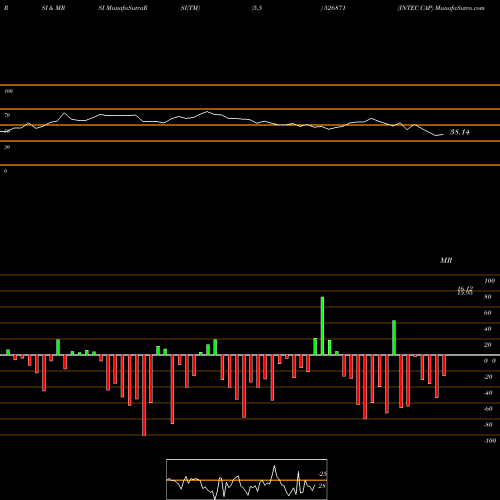Click the tallest green histogram bar

point(322,326)
